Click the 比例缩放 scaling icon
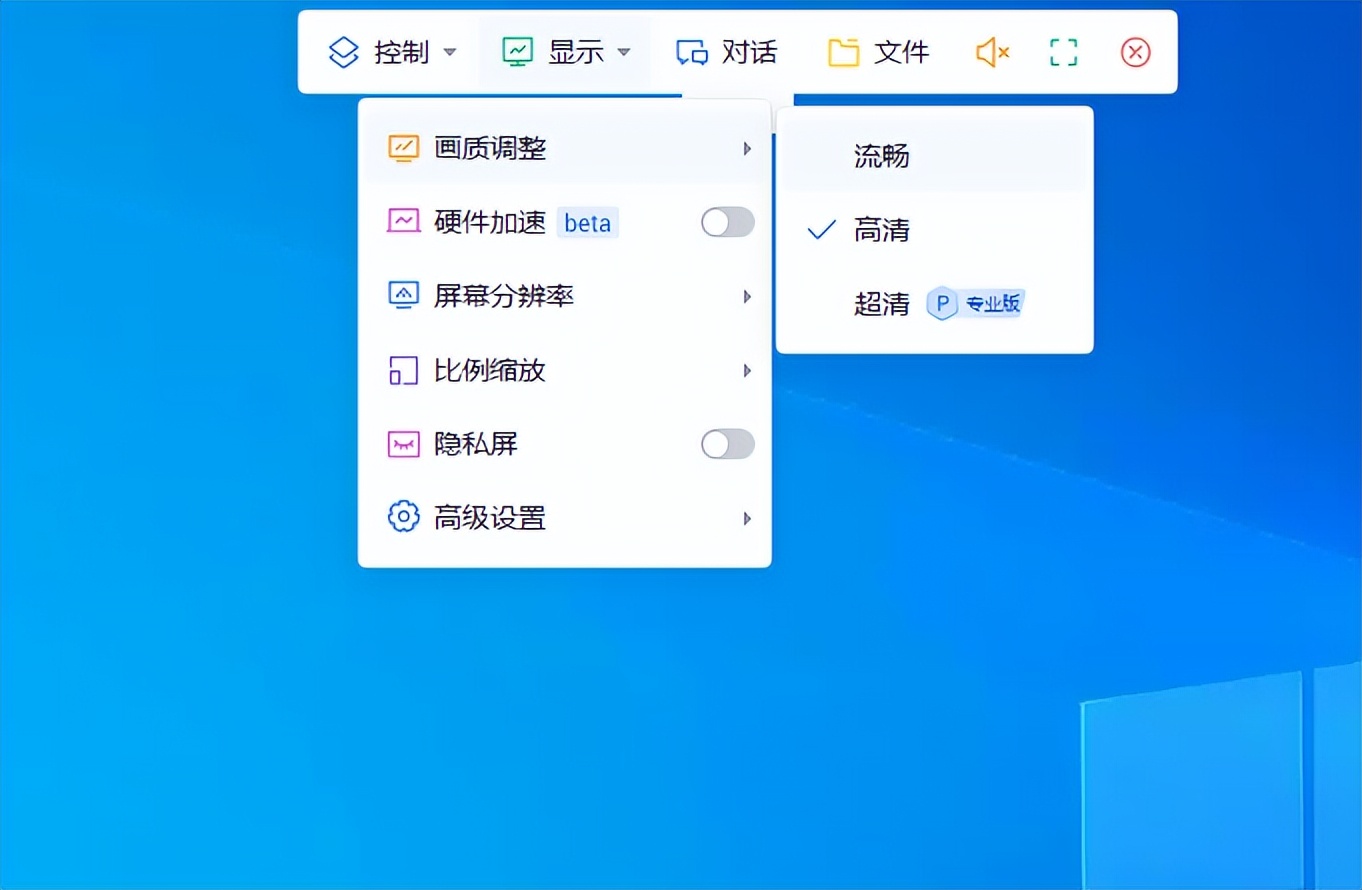The width and height of the screenshot is (1362, 890). (402, 370)
